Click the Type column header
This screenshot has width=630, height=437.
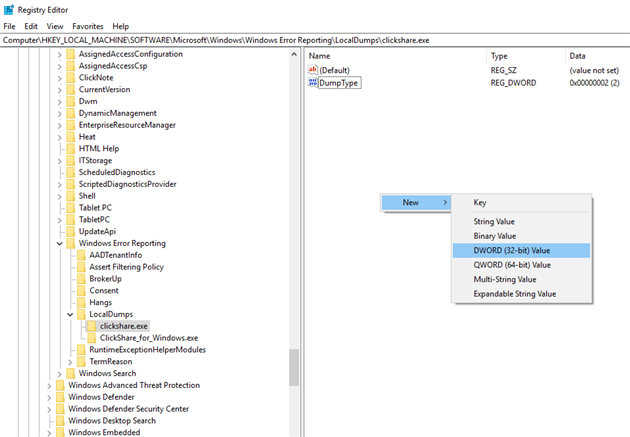point(526,56)
